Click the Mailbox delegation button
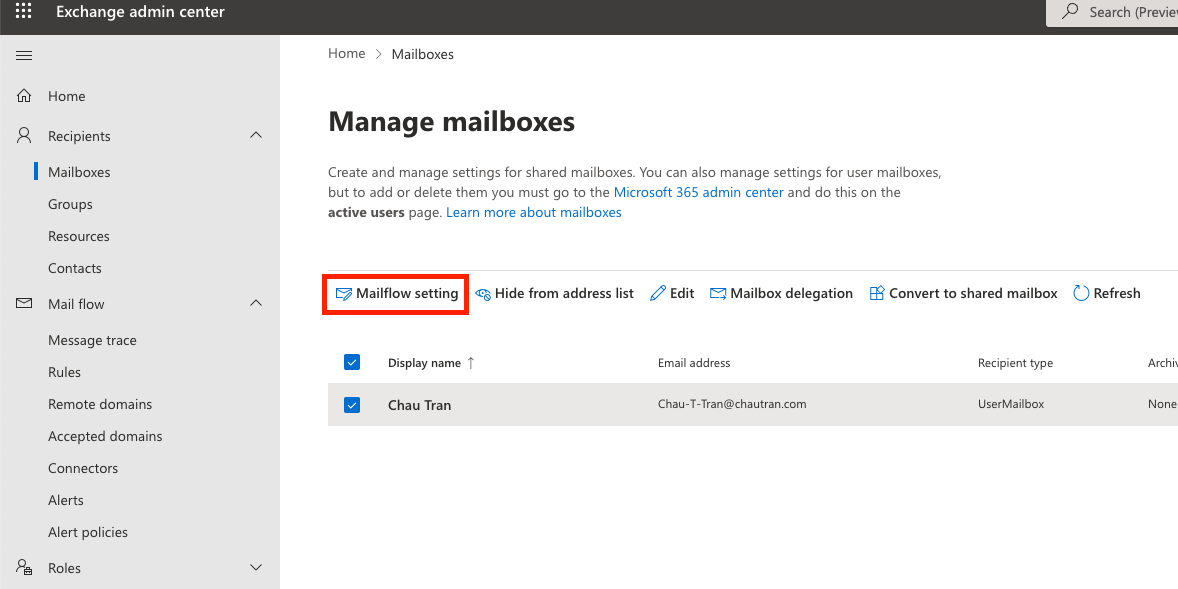Image resolution: width=1178 pixels, height=589 pixels. [x=781, y=294]
